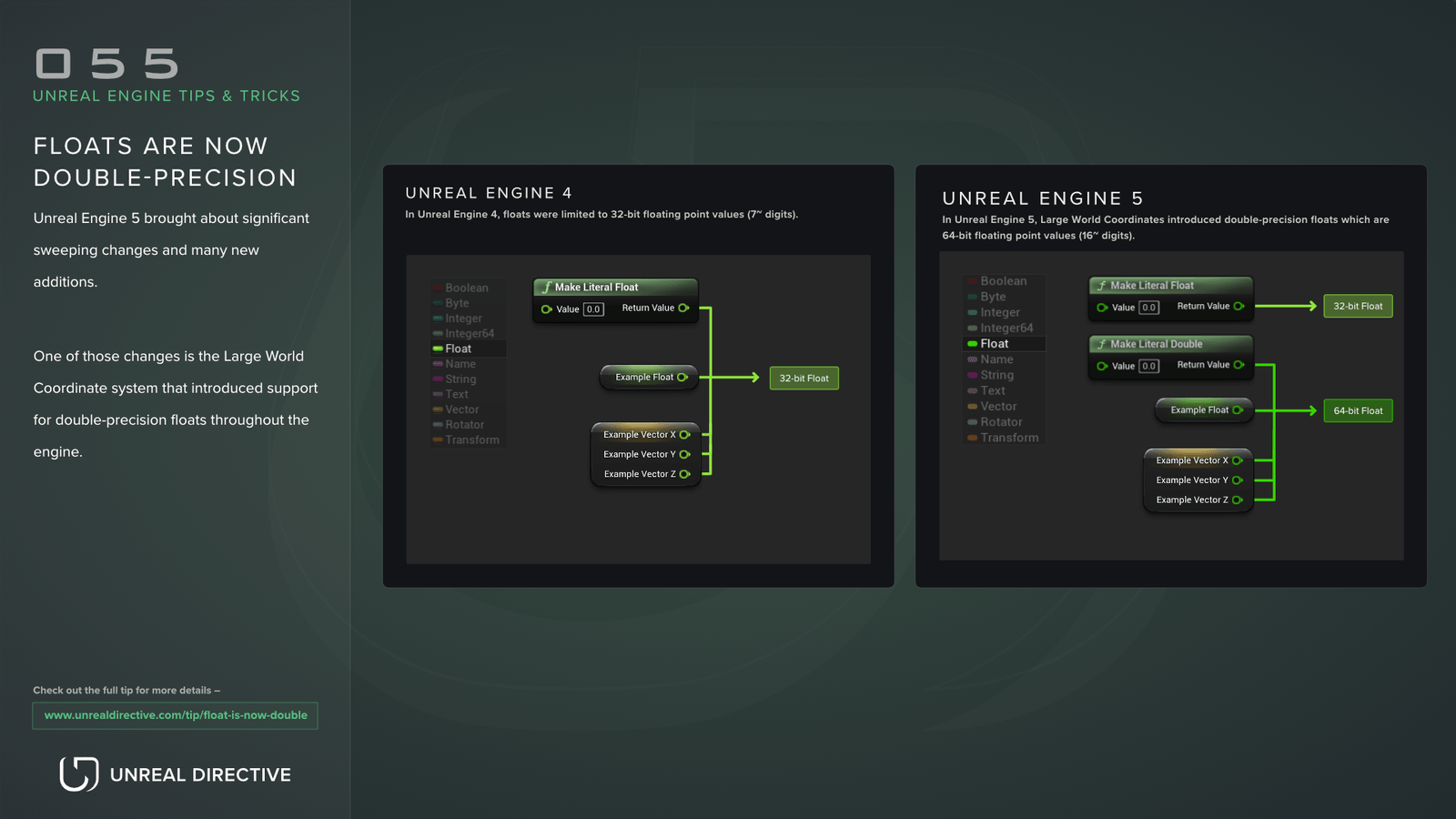Click the Return Value output pin on Make Literal Double
The width and height of the screenshot is (1456, 819).
point(1239,365)
